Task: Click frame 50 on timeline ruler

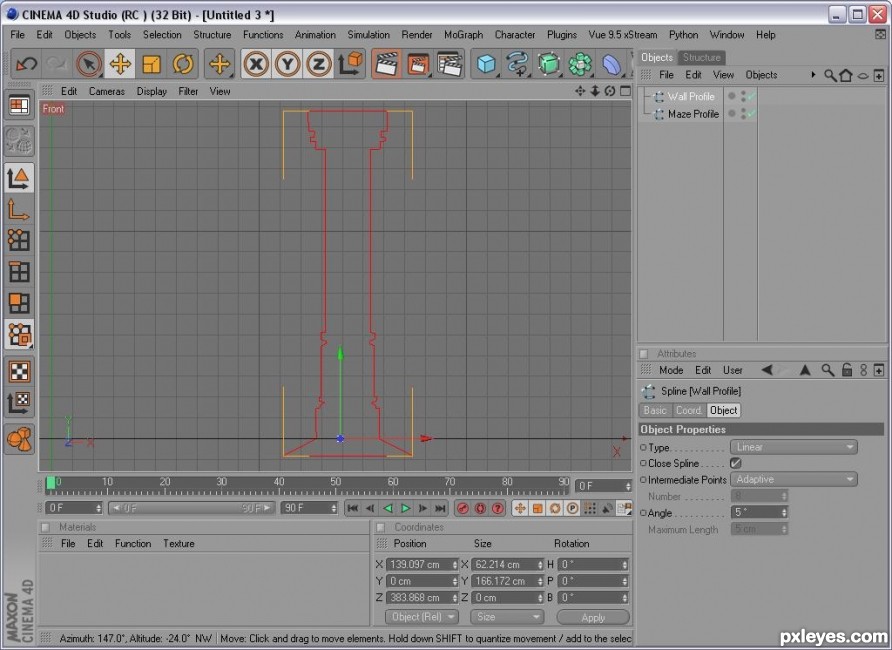Action: [x=336, y=482]
